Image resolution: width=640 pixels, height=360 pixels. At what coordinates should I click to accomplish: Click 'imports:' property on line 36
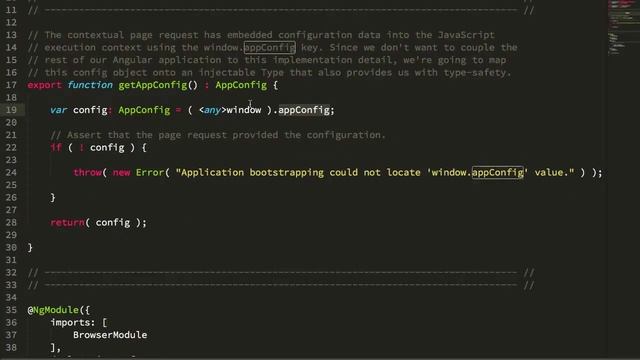73,322
